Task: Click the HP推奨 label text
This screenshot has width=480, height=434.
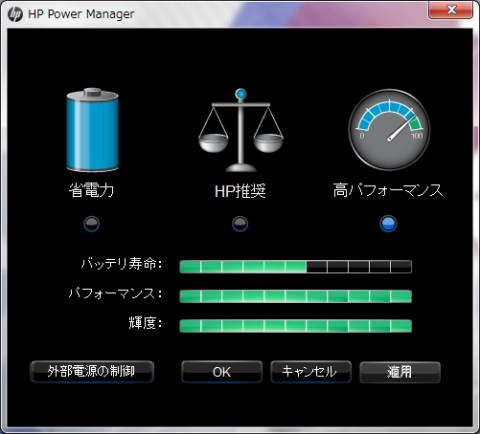Action: click(x=240, y=191)
